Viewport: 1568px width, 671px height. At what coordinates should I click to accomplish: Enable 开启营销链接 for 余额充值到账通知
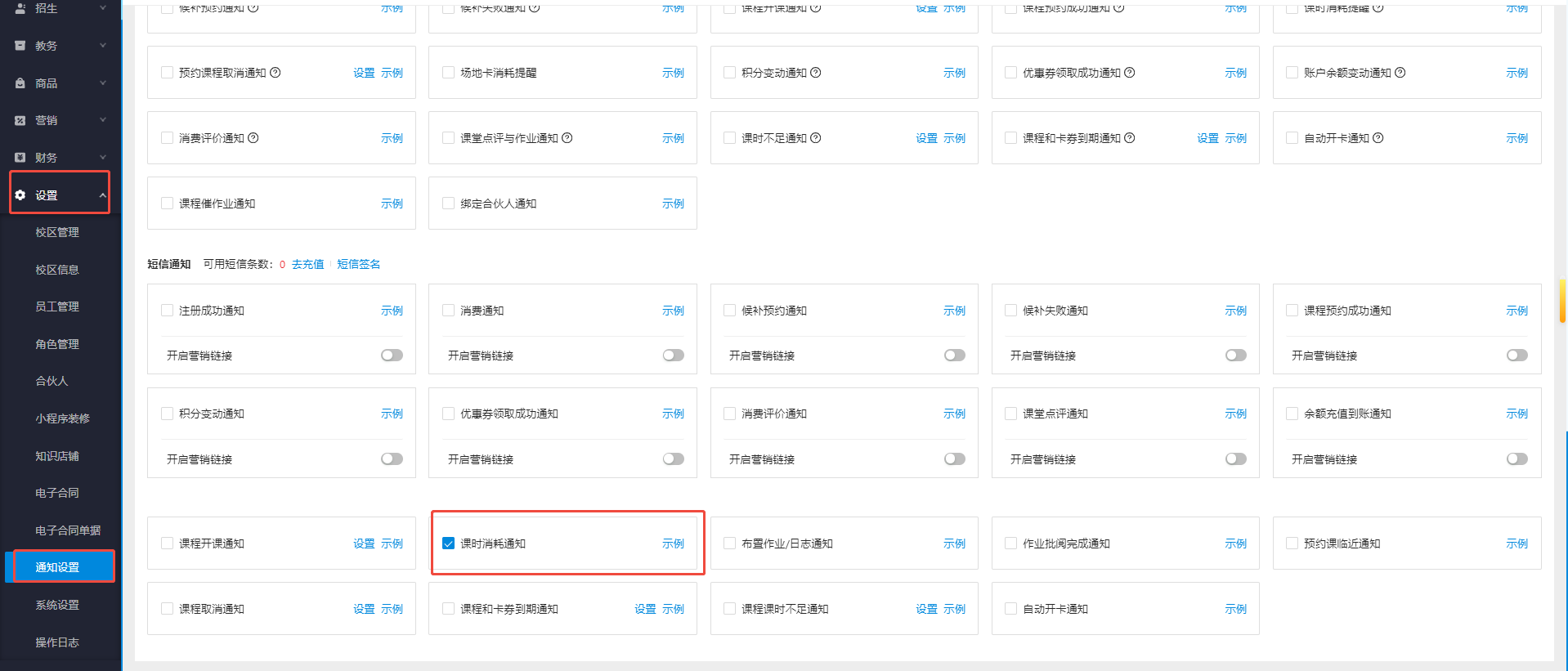[1517, 459]
